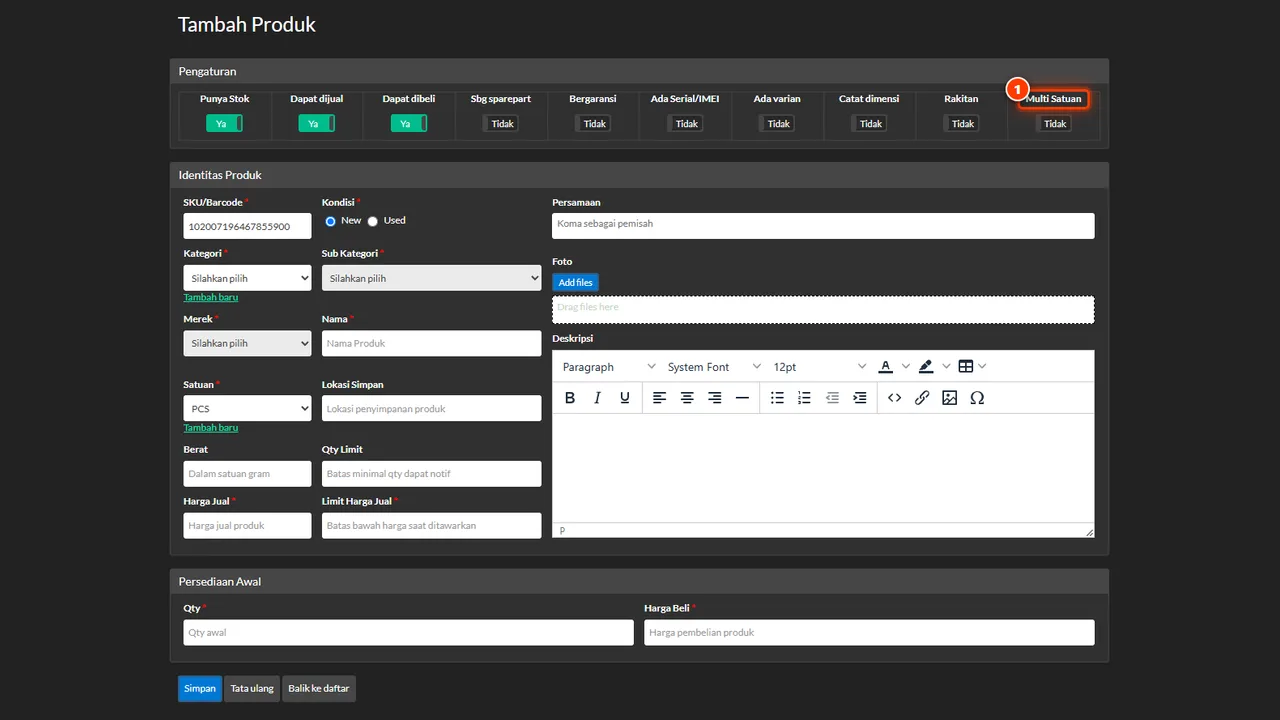
Task: Enable Ada varian switch
Action: click(x=776, y=124)
